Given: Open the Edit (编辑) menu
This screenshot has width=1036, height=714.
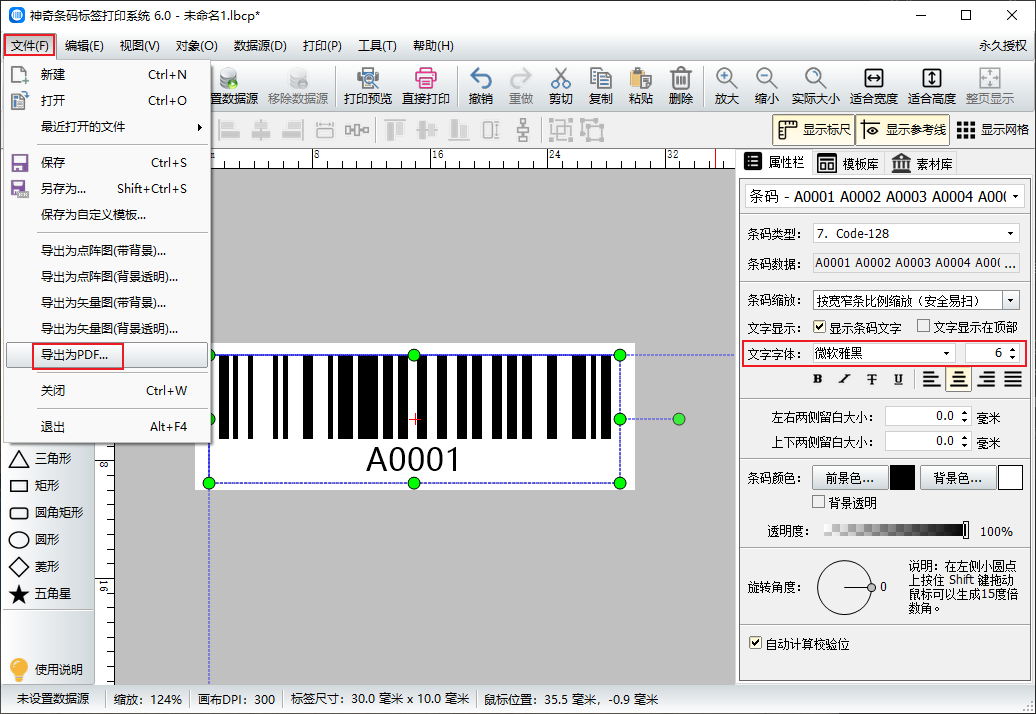Looking at the screenshot, I should [x=84, y=46].
